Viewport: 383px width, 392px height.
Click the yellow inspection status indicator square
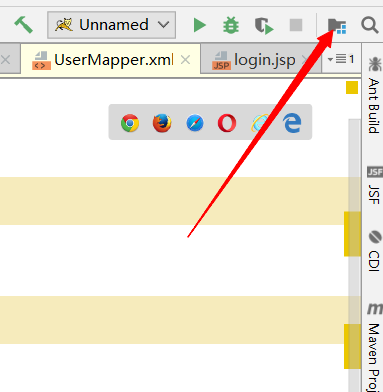click(x=352, y=88)
